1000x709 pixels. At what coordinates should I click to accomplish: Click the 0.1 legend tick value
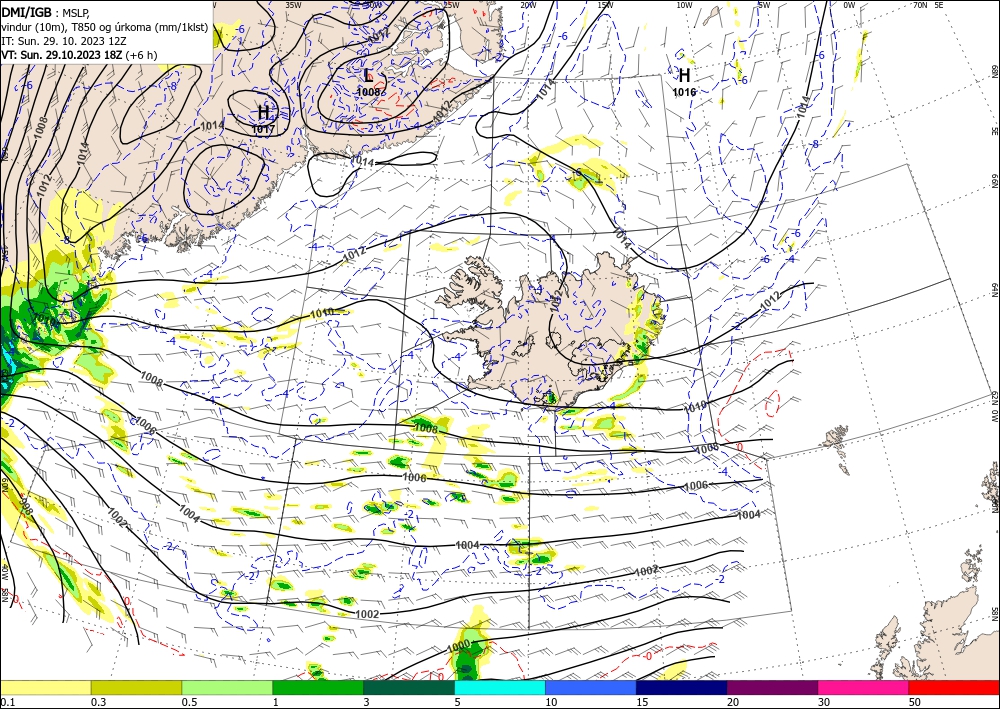6,702
